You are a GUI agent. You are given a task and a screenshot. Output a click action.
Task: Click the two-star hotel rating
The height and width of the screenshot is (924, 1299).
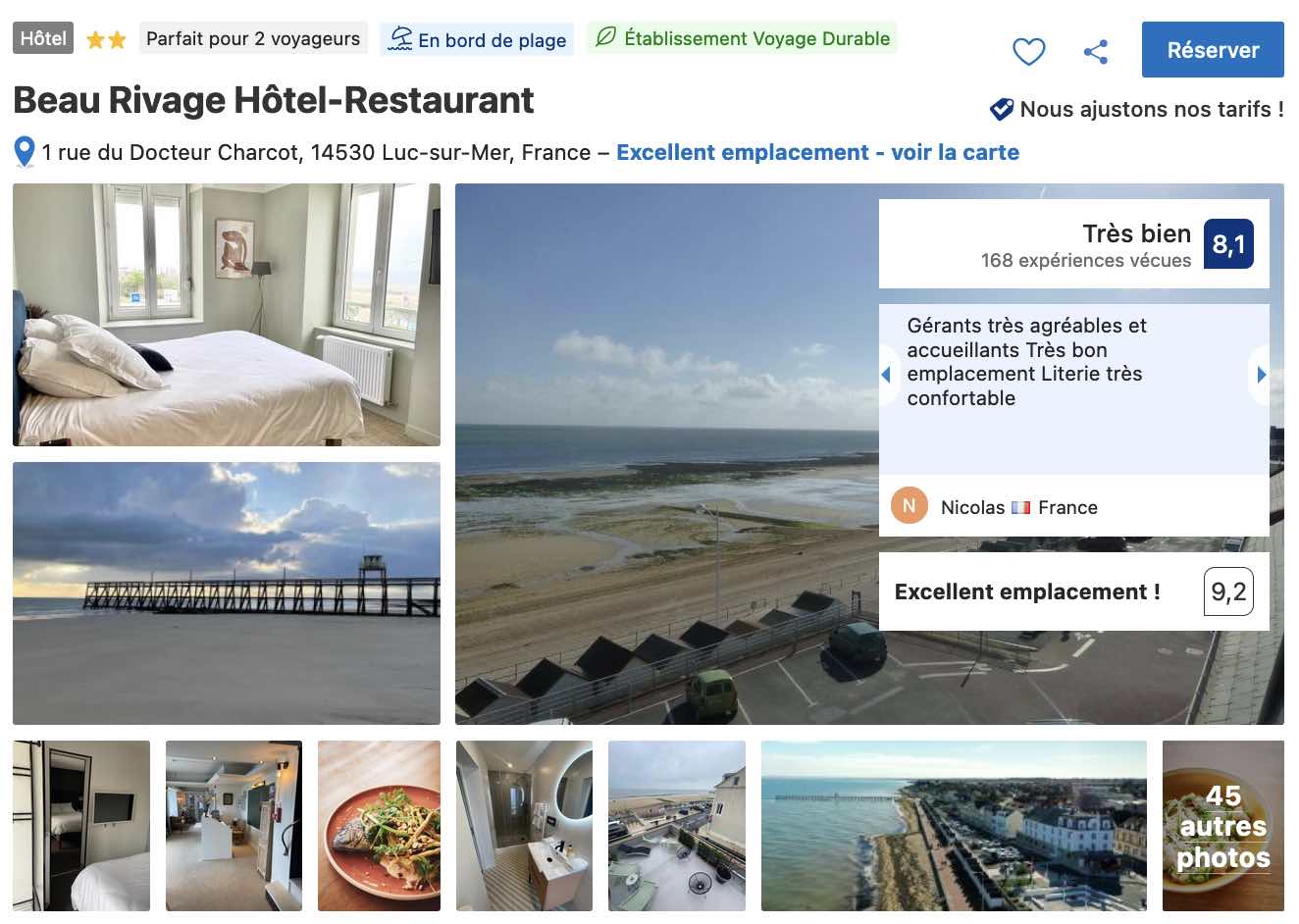click(x=106, y=40)
